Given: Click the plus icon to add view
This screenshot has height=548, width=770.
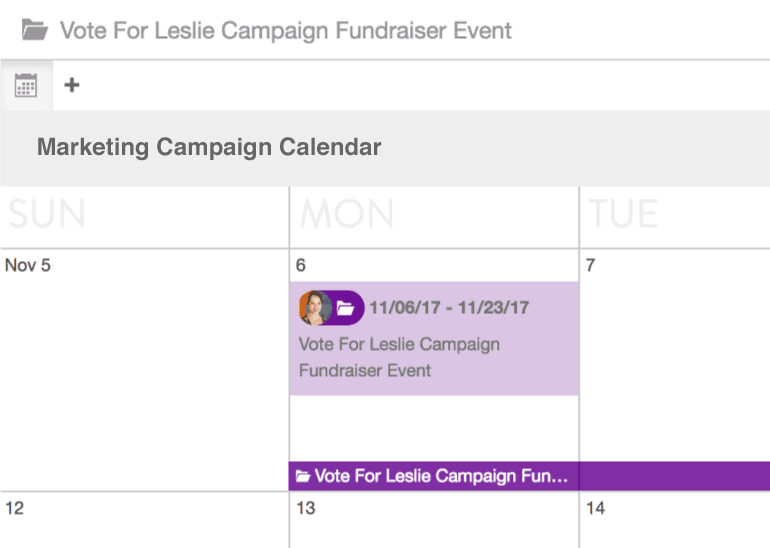Looking at the screenshot, I should tap(71, 85).
